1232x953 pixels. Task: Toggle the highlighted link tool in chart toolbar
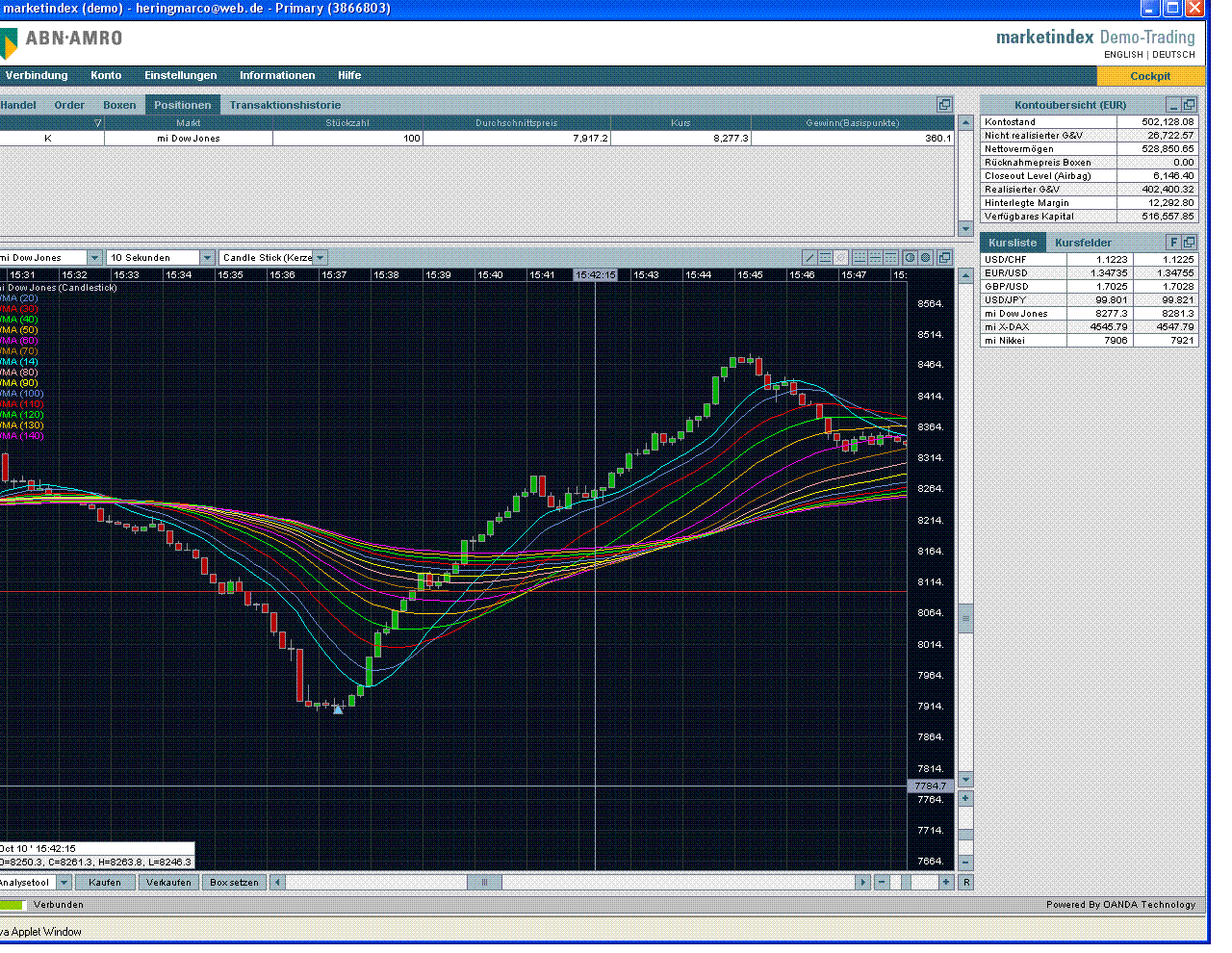click(x=840, y=258)
